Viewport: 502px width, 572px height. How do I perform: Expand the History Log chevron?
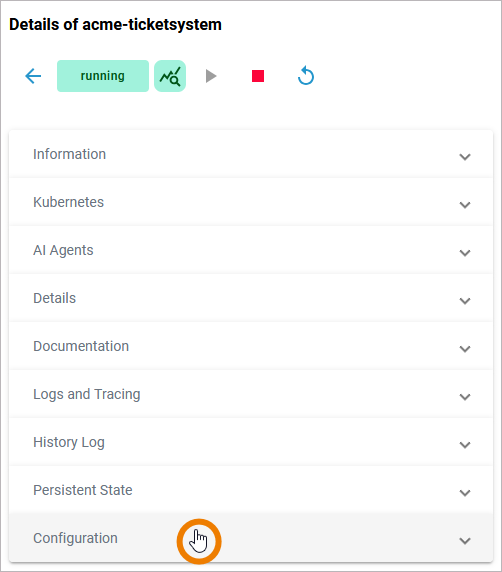point(465,445)
